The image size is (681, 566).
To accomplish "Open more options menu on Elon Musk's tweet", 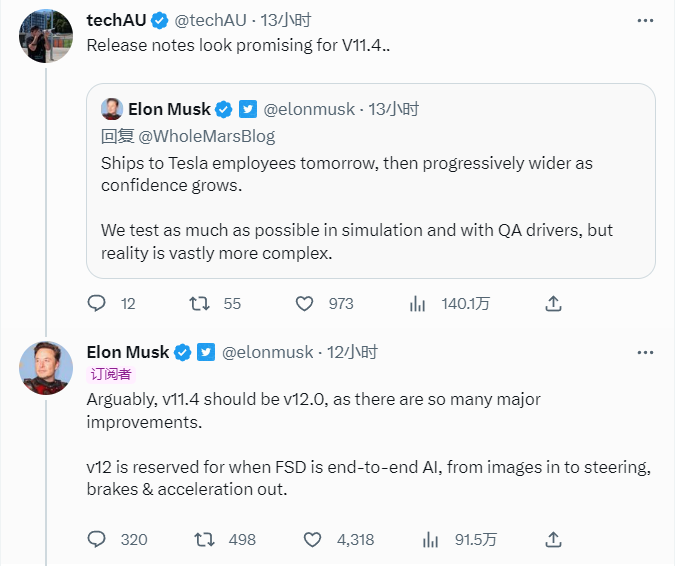I will click(x=645, y=352).
